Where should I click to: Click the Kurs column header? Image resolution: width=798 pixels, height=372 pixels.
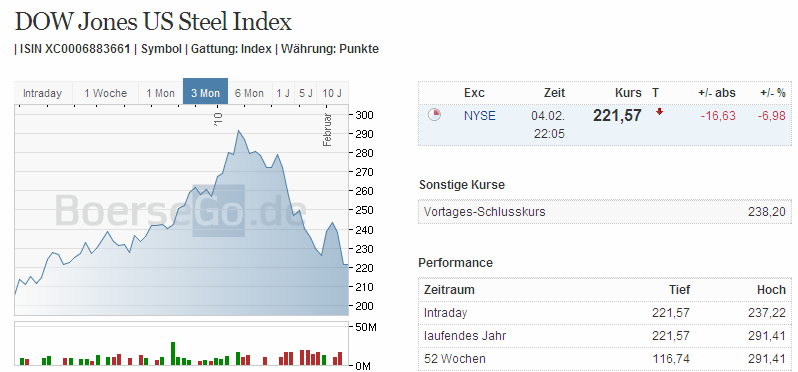pyautogui.click(x=628, y=93)
